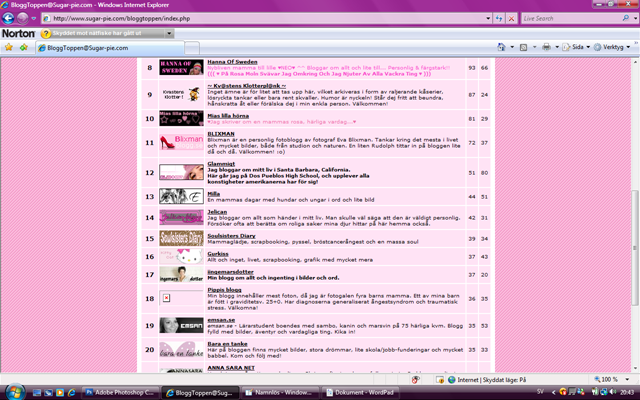The image size is (640, 400).
Task: Expand Norton phishing protection dropdown arrow
Action: pyautogui.click(x=169, y=33)
